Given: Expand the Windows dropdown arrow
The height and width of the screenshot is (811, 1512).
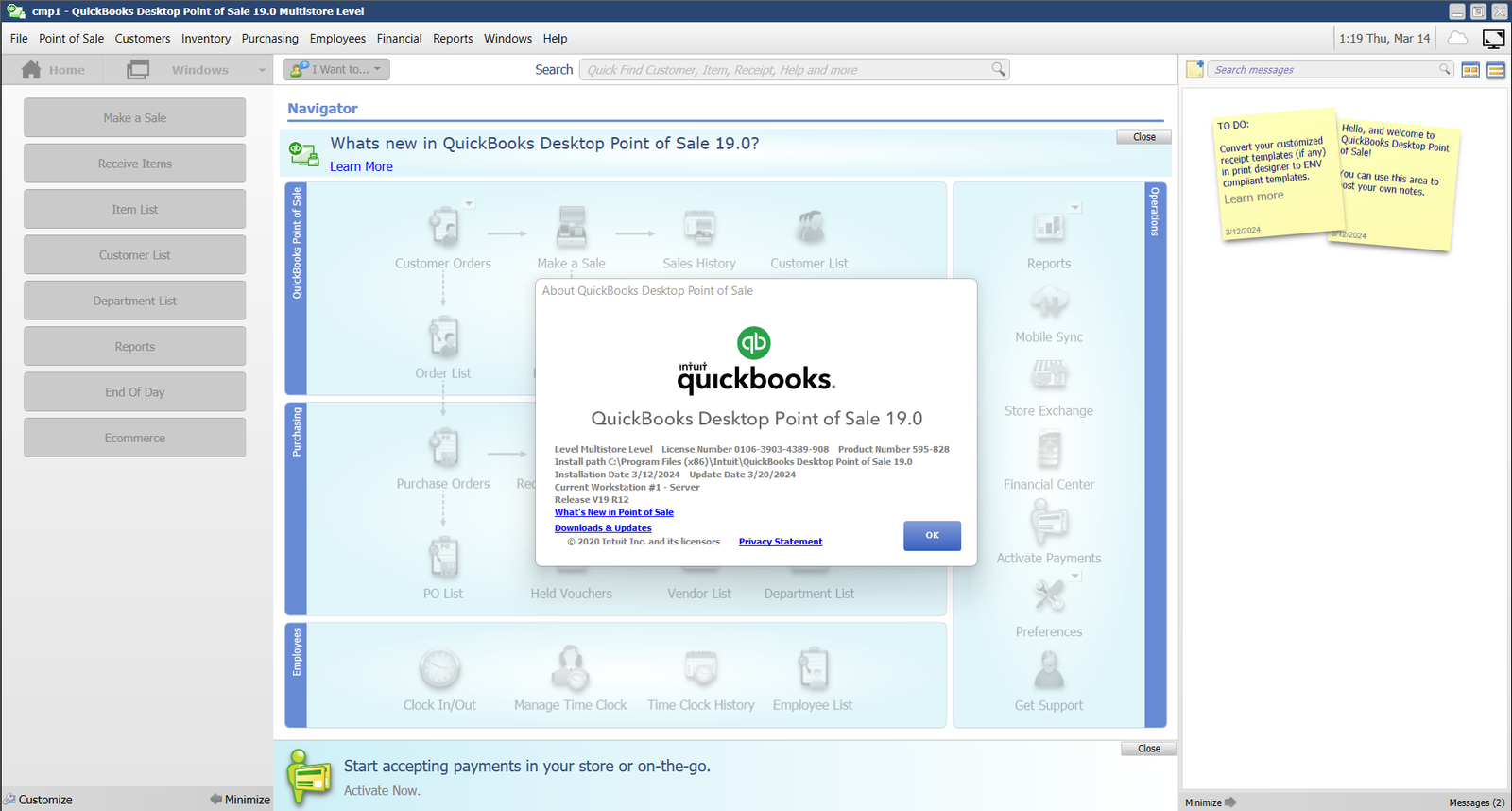Looking at the screenshot, I should tap(262, 70).
